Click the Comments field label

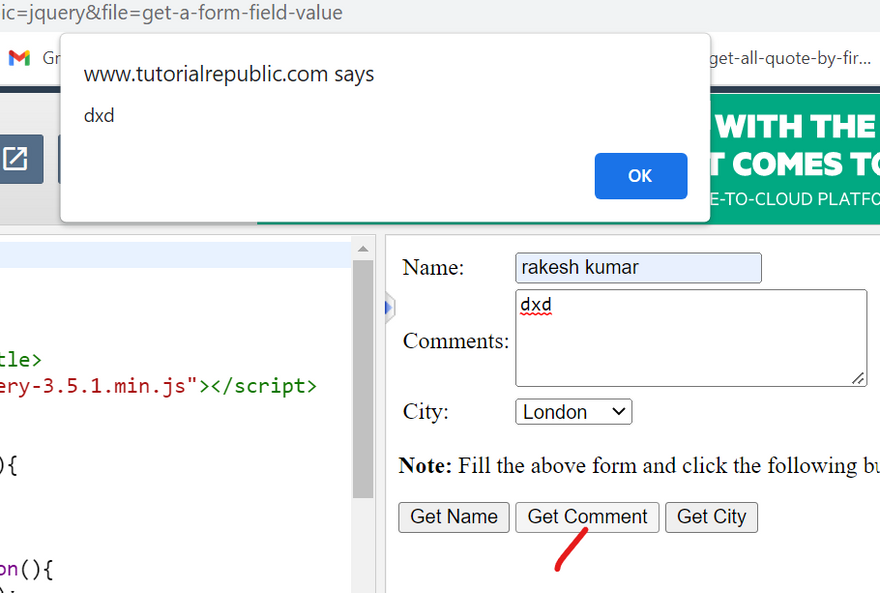tap(455, 341)
